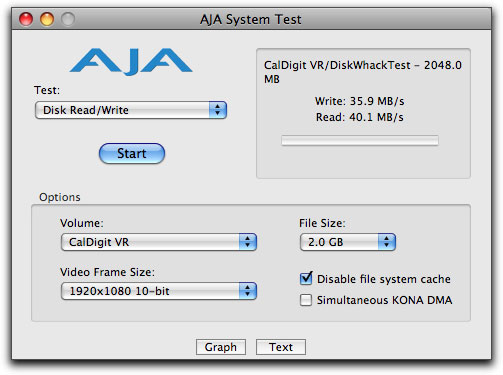The height and width of the screenshot is (375, 503).
Task: Click the gray zoom window button
Action: [x=68, y=19]
